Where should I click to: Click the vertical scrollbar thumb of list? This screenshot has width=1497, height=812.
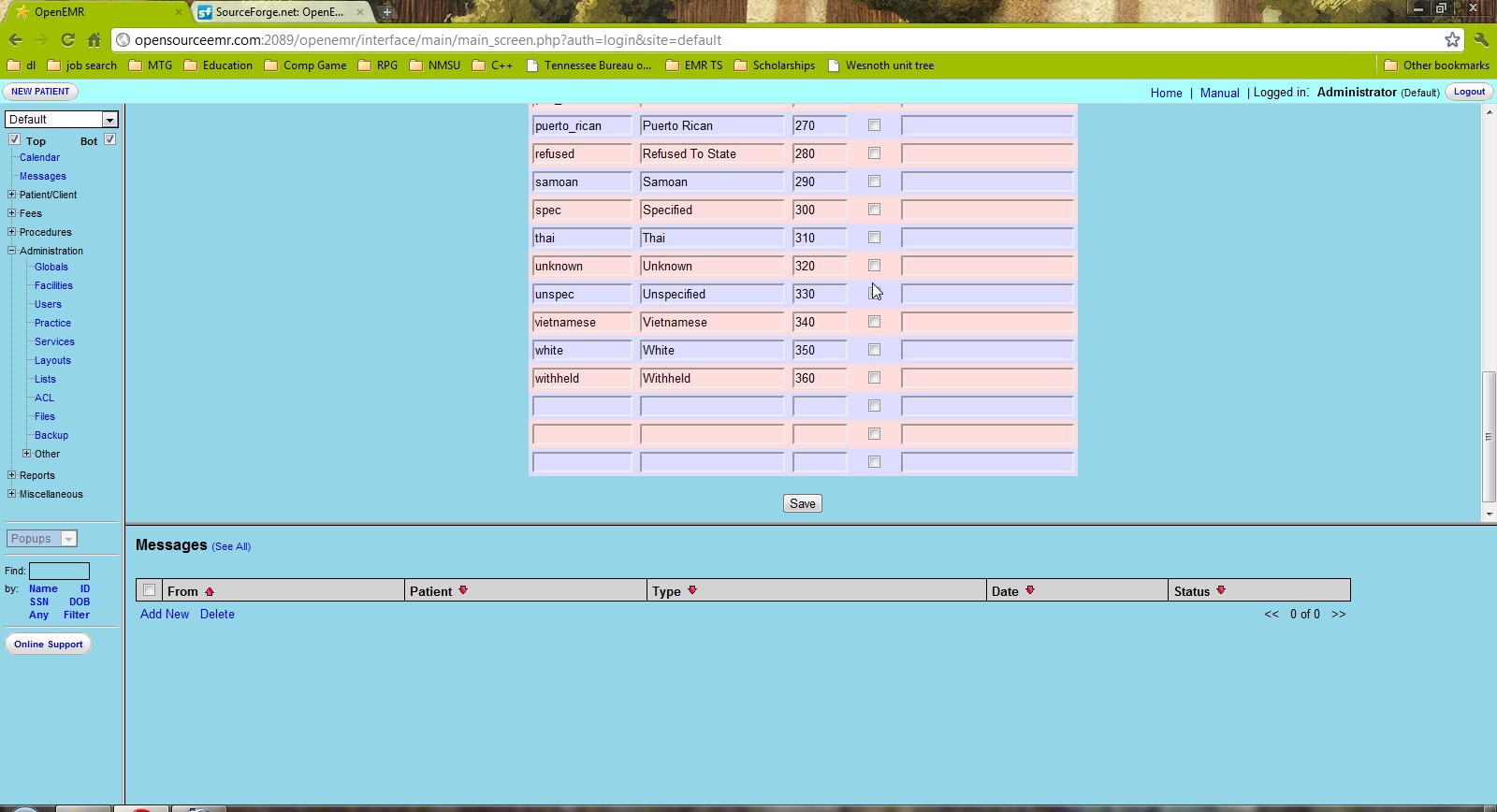1489,436
